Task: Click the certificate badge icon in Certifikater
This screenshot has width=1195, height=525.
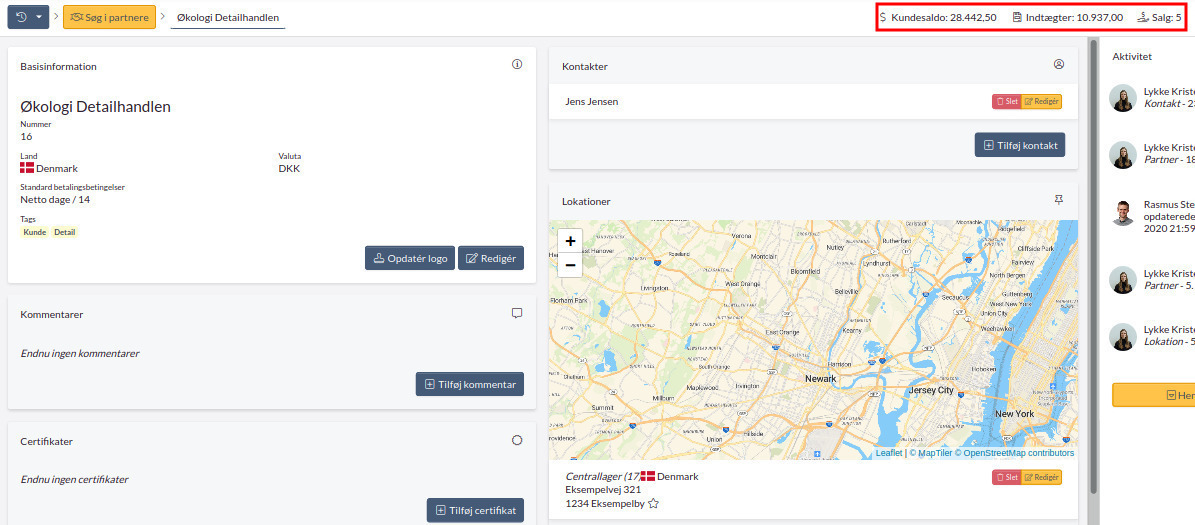Action: pyautogui.click(x=517, y=440)
